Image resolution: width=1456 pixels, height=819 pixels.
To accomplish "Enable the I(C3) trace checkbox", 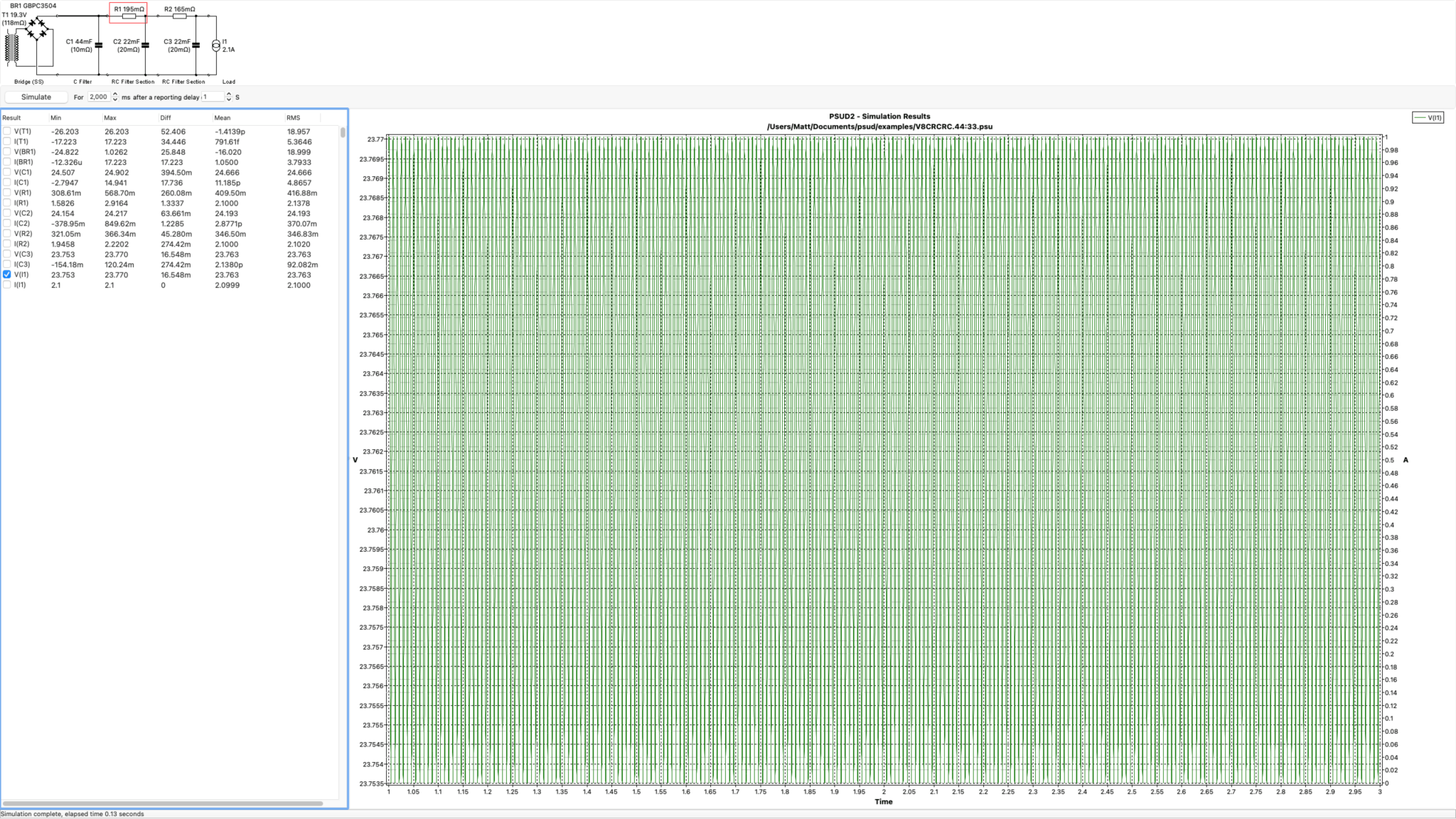I will (7, 264).
